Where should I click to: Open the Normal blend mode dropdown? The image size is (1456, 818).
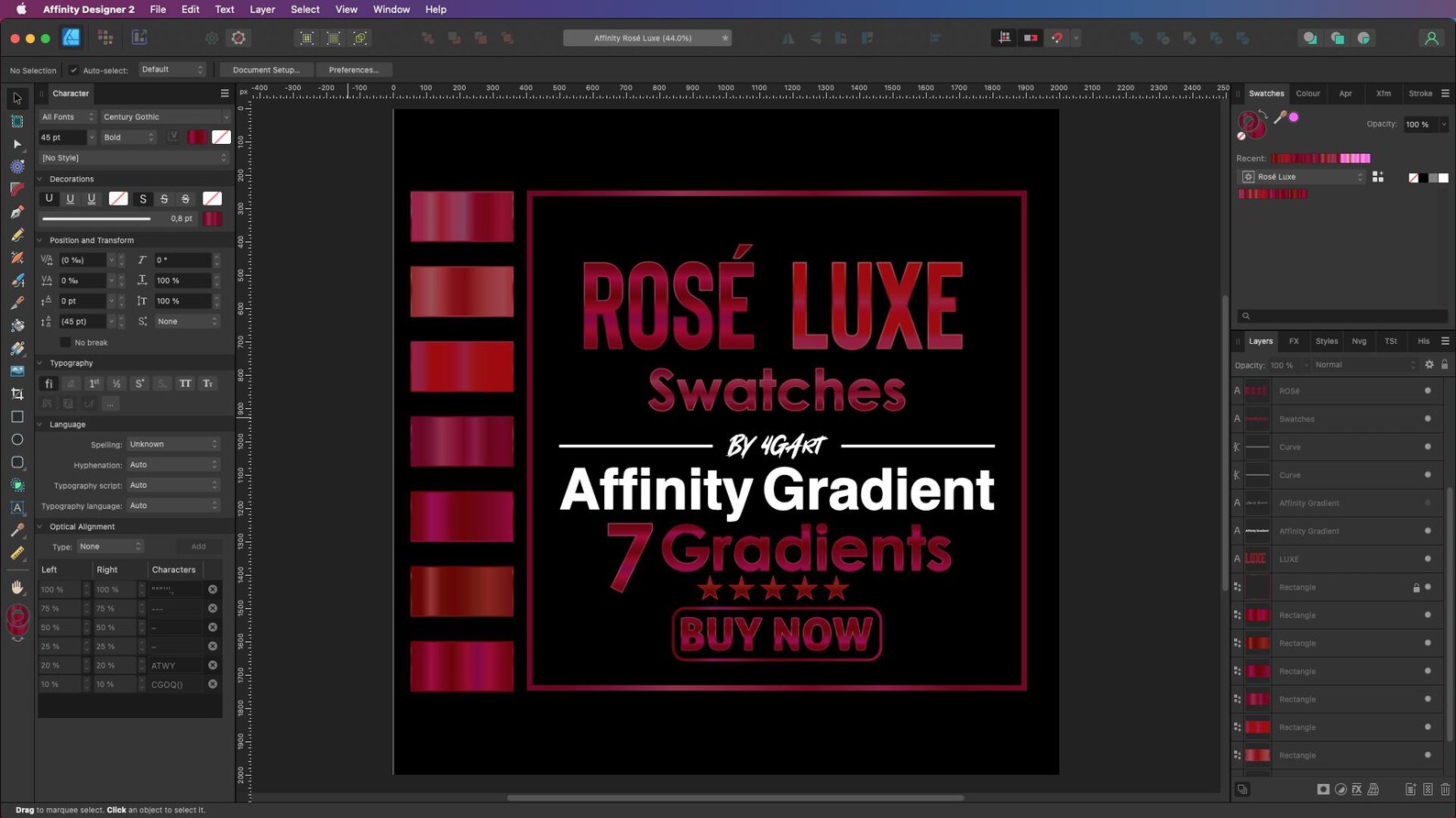pos(1365,365)
